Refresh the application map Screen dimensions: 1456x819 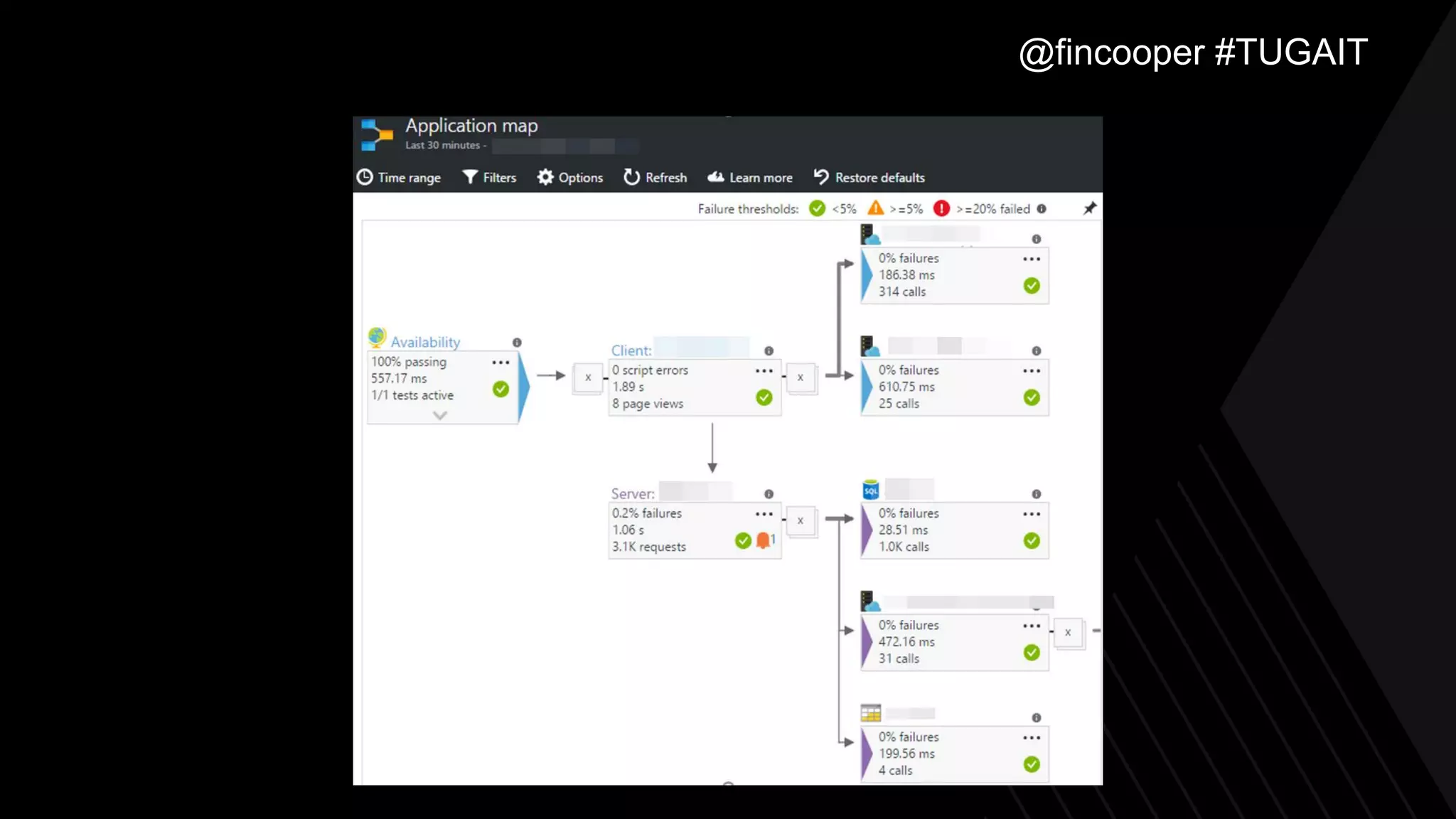point(655,178)
